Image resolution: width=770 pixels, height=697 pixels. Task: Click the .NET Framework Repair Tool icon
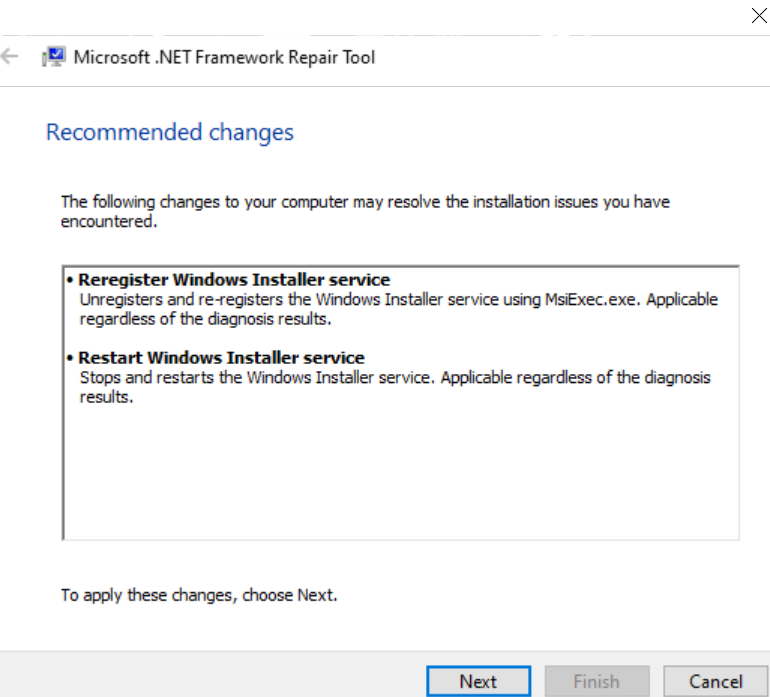point(54,57)
